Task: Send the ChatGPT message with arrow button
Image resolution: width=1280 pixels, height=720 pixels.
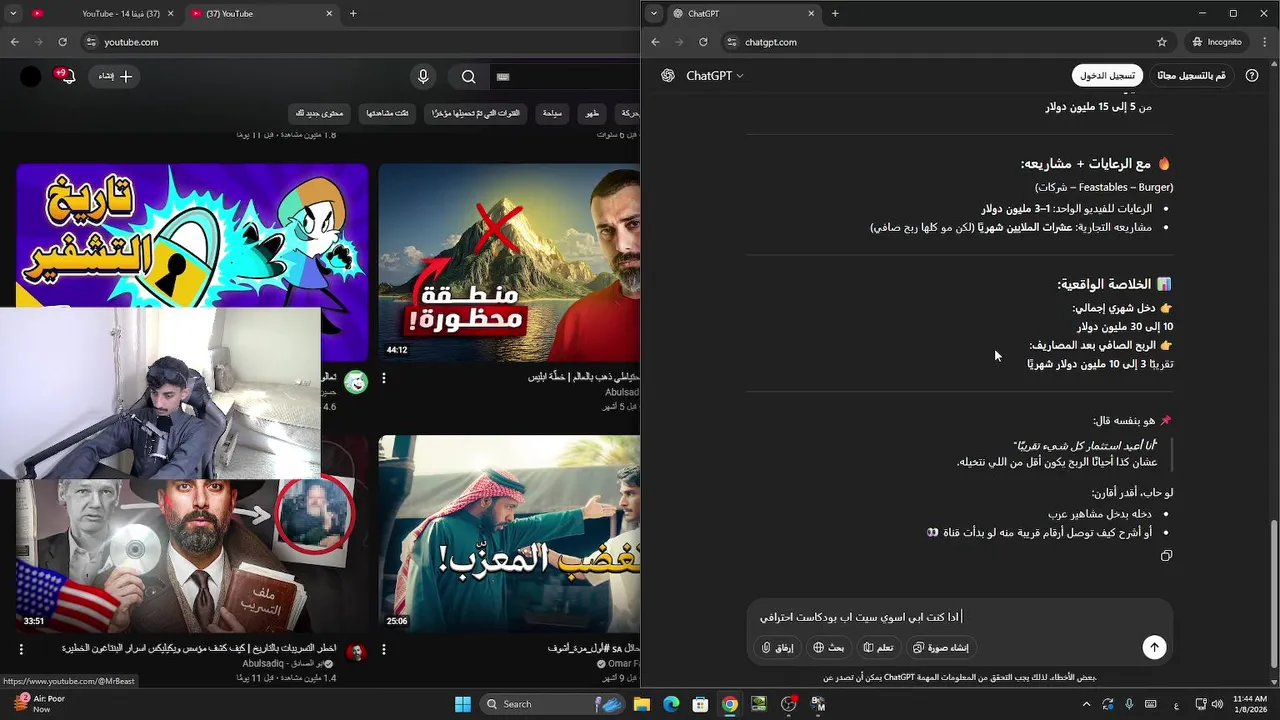Action: [x=1154, y=647]
